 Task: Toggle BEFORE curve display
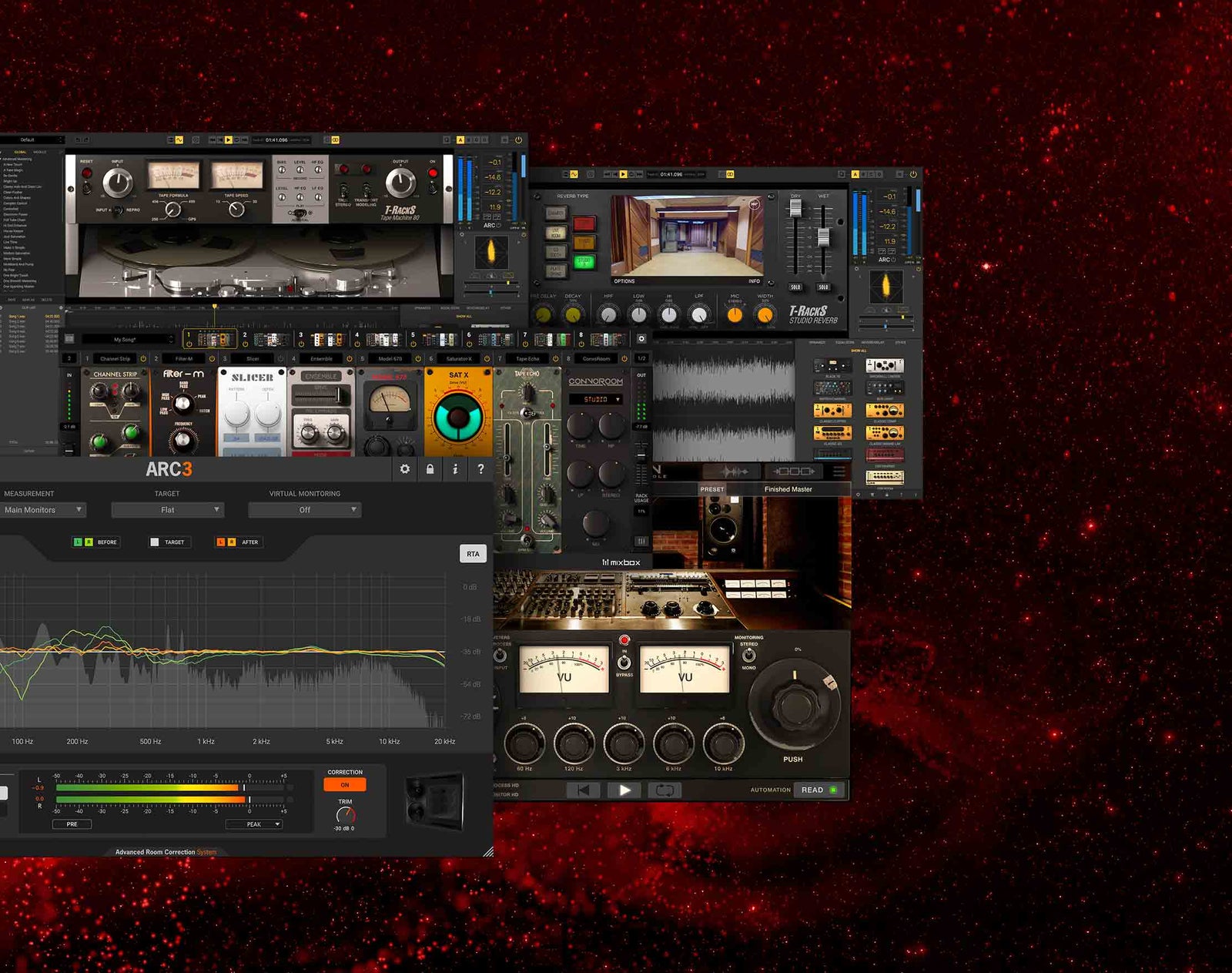pyautogui.click(x=95, y=542)
